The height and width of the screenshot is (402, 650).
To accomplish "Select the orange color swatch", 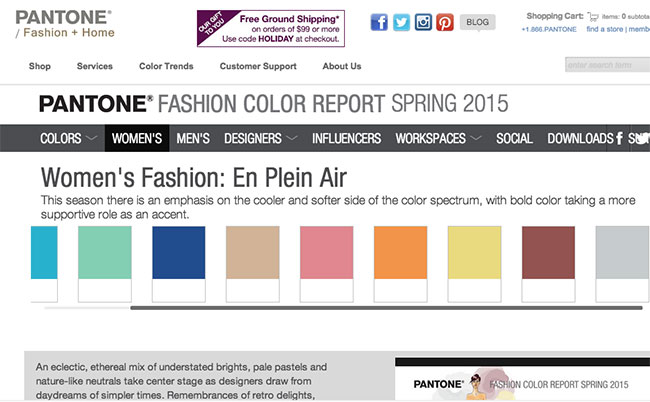I will 400,252.
